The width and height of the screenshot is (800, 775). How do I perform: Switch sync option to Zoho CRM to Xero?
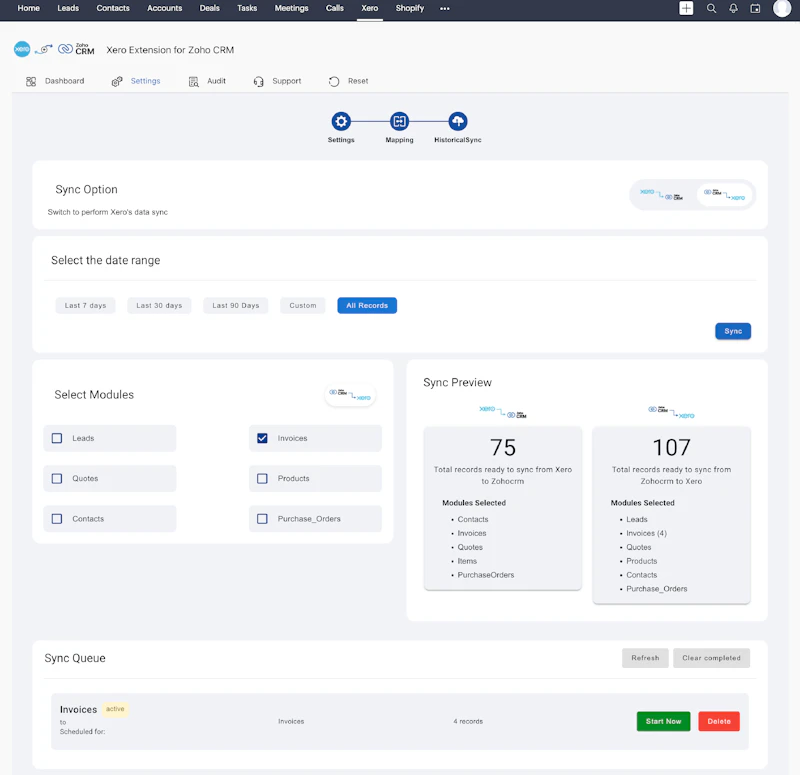click(724, 194)
